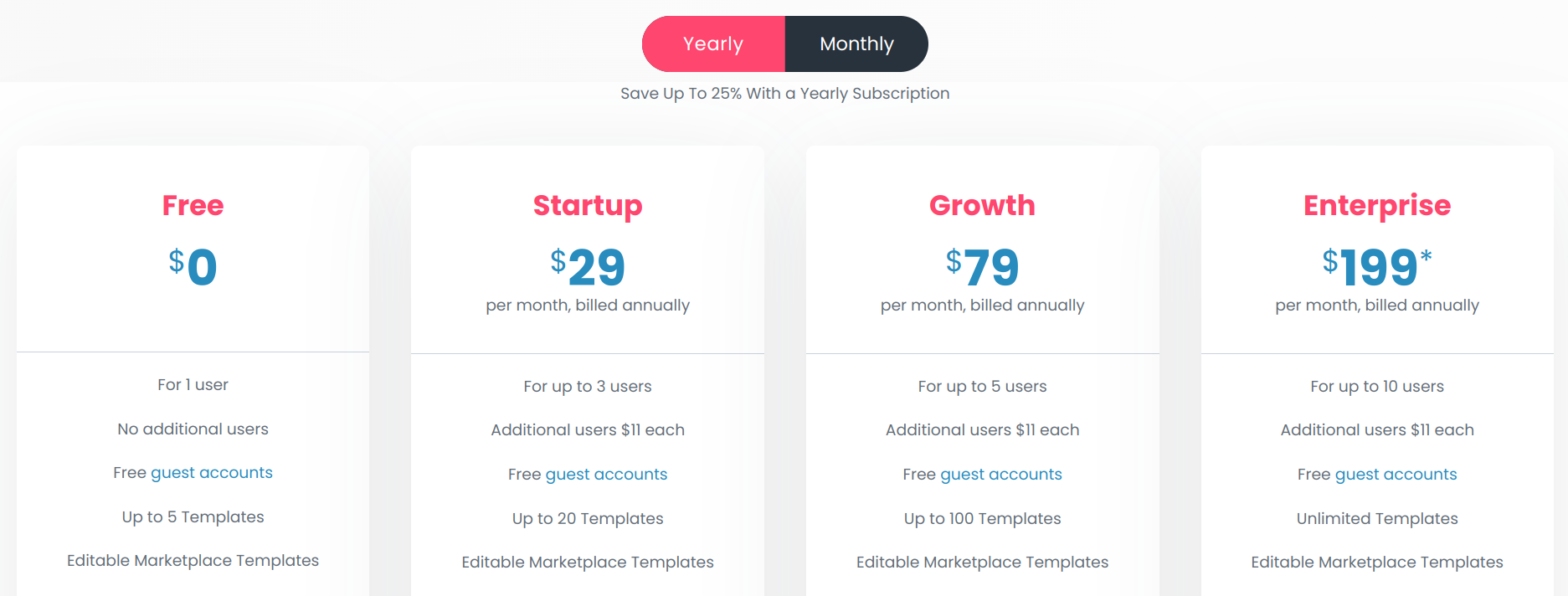Open guest accounts link in Startup plan
Image resolution: width=1568 pixels, height=596 pixels.
pos(606,474)
